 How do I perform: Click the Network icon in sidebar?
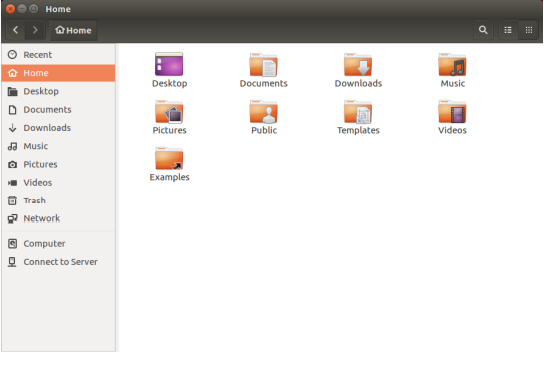[12, 218]
